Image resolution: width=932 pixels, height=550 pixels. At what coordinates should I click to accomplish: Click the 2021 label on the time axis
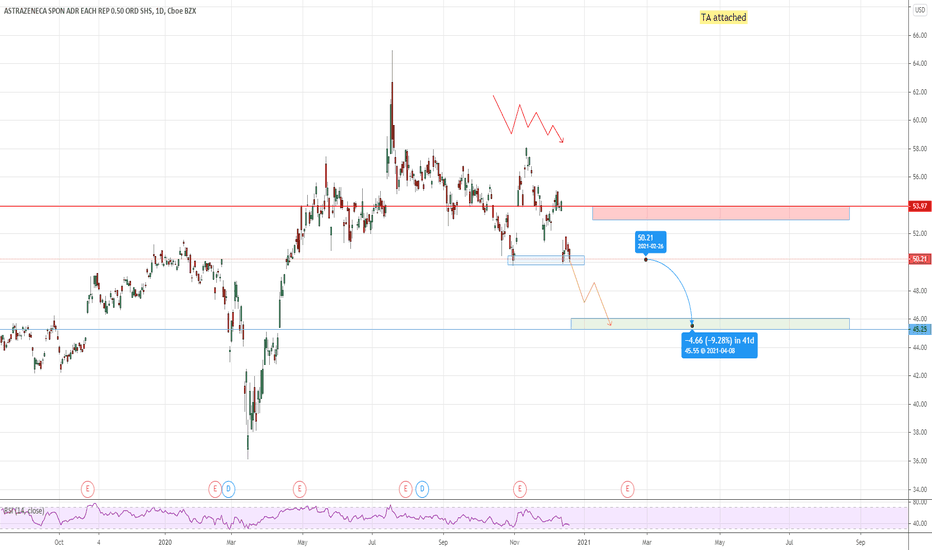pyautogui.click(x=584, y=542)
